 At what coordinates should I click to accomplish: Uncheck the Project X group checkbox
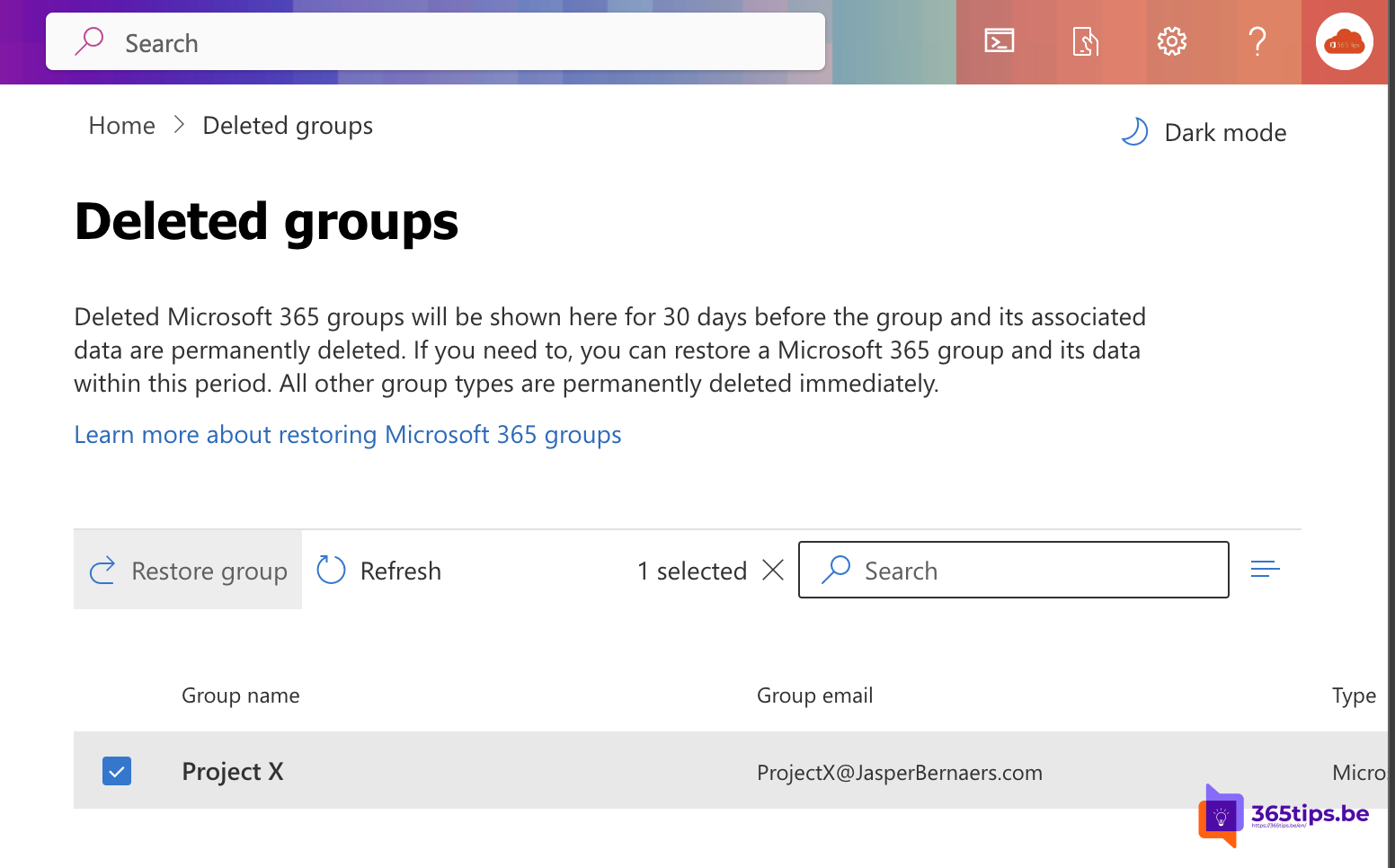pos(117,771)
